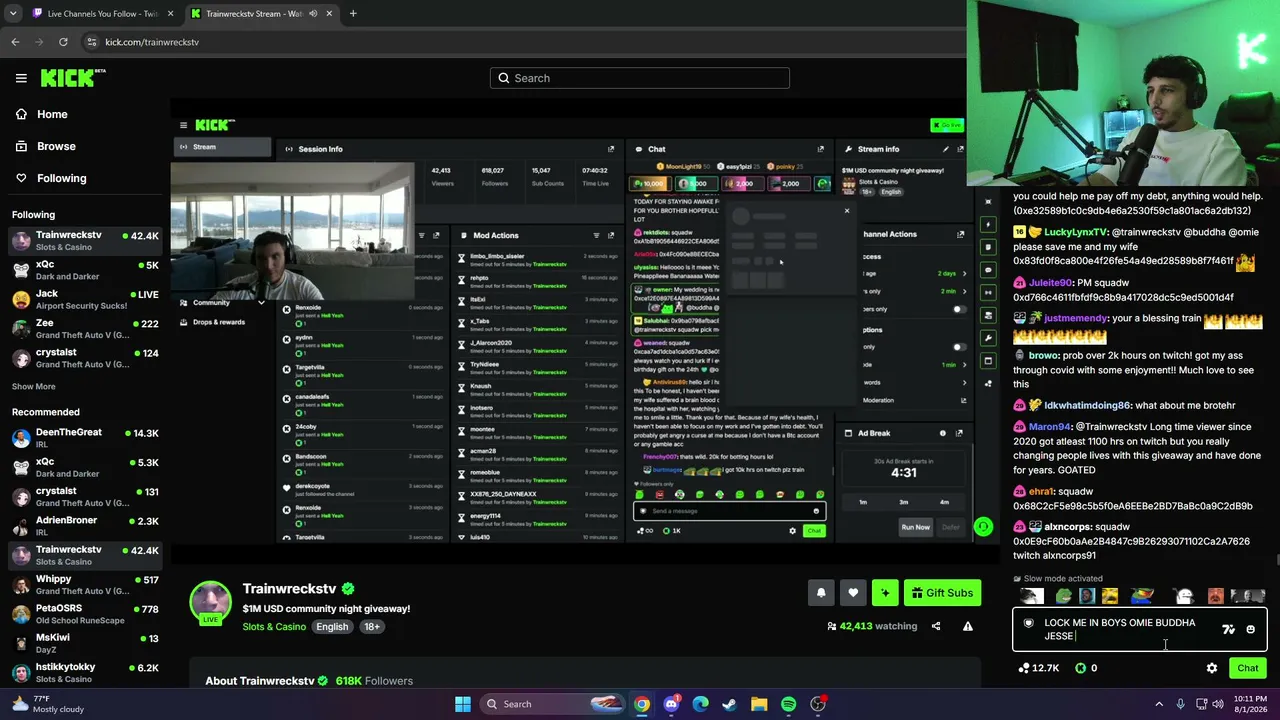Open Whippy recommended channel
Viewport: 1280px width, 720px height.
pyautogui.click(x=85, y=584)
